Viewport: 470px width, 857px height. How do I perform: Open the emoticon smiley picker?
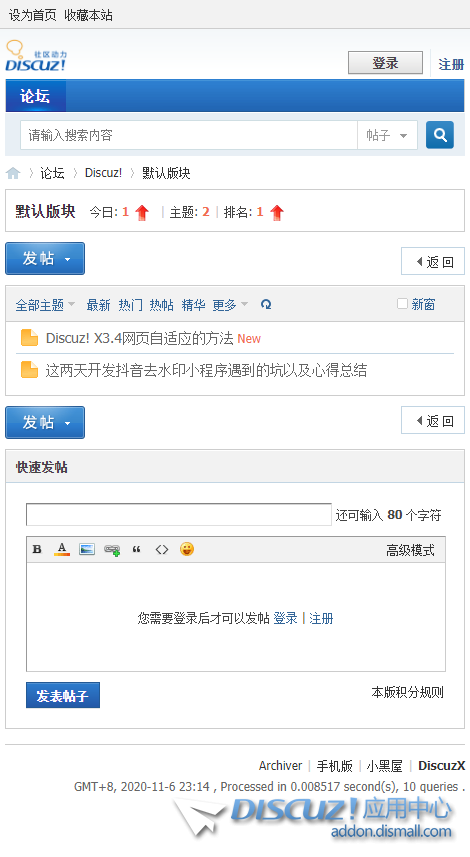tap(187, 549)
